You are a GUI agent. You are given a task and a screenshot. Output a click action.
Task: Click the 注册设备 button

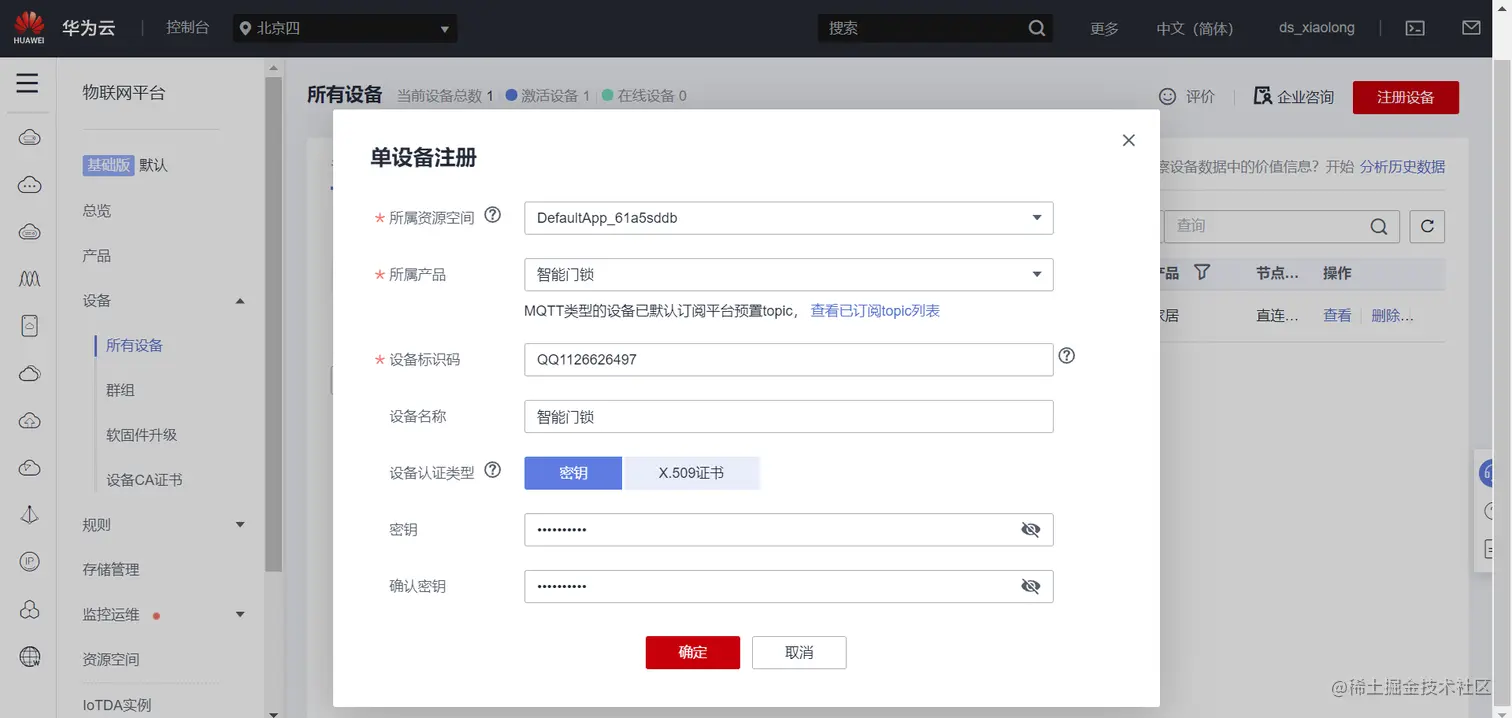coord(1405,97)
